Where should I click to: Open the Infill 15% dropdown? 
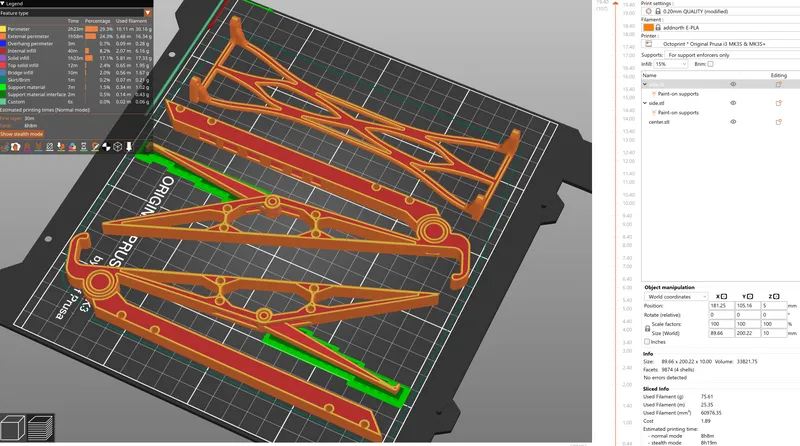[671, 64]
